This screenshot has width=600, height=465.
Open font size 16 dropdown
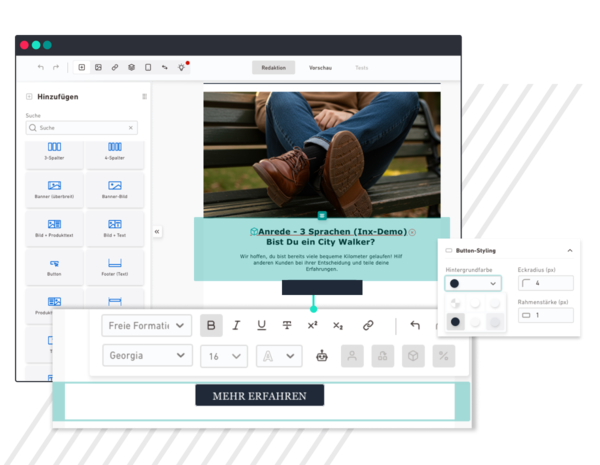point(224,356)
